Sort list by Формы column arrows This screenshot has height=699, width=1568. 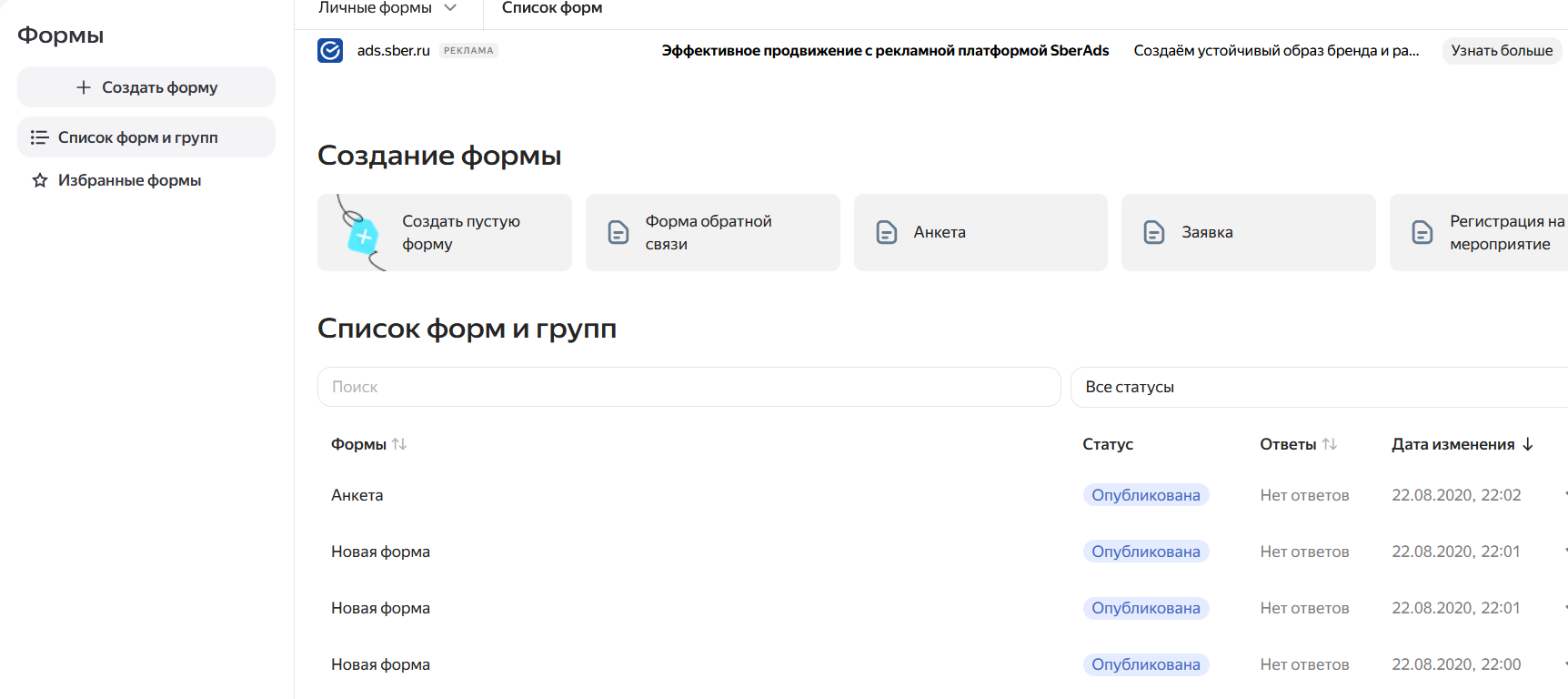tap(399, 444)
